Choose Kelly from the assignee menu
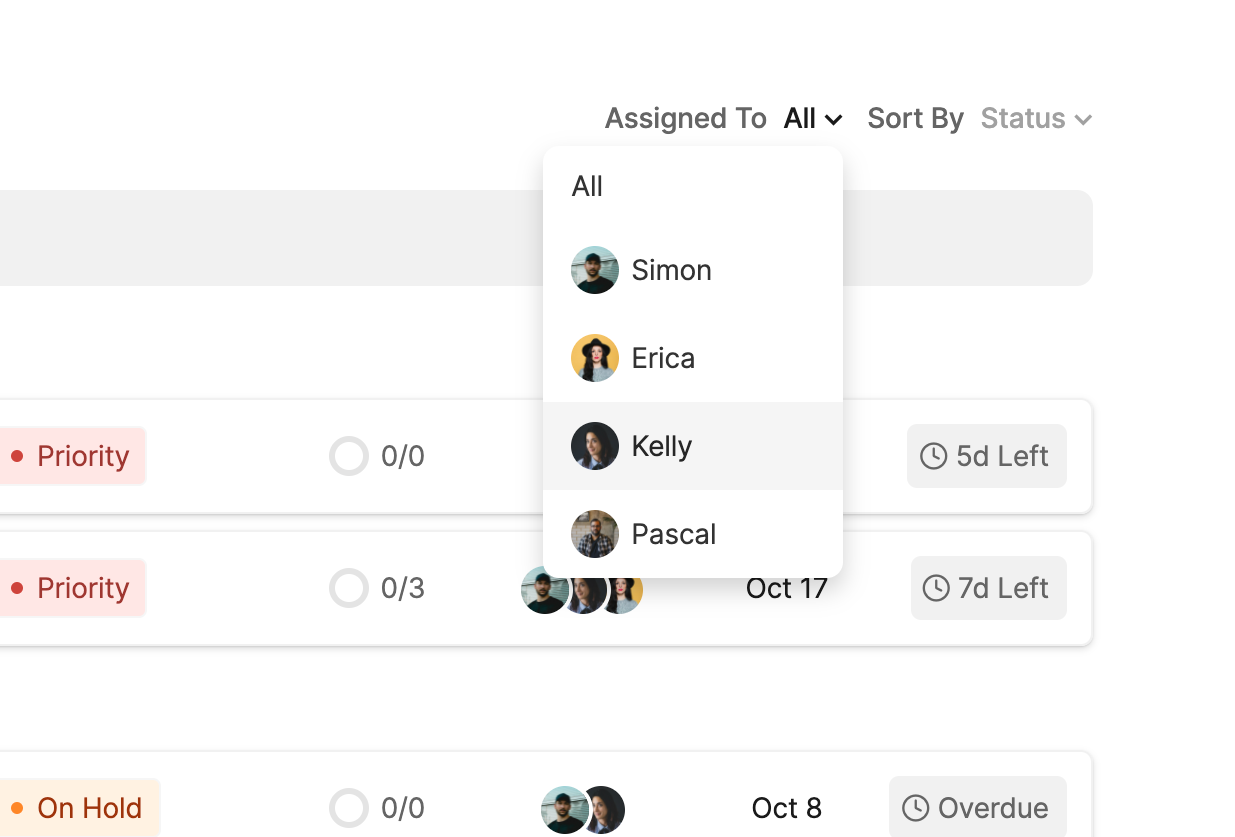This screenshot has height=837, width=1235. tap(662, 446)
